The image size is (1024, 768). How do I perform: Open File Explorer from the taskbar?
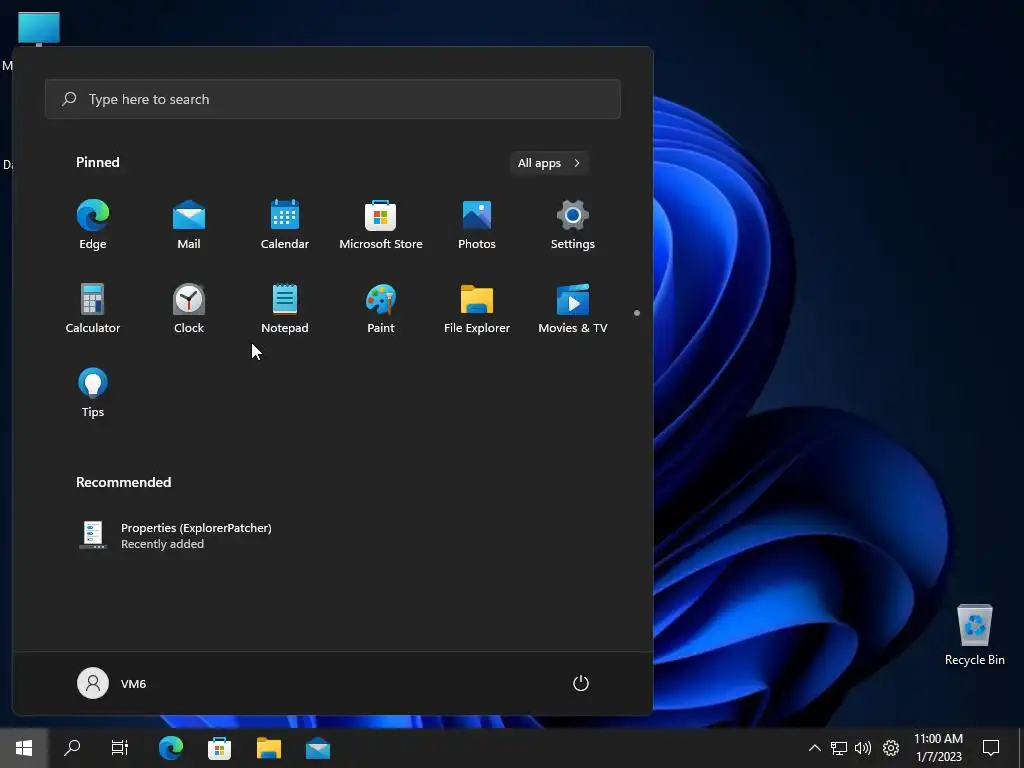tap(268, 748)
